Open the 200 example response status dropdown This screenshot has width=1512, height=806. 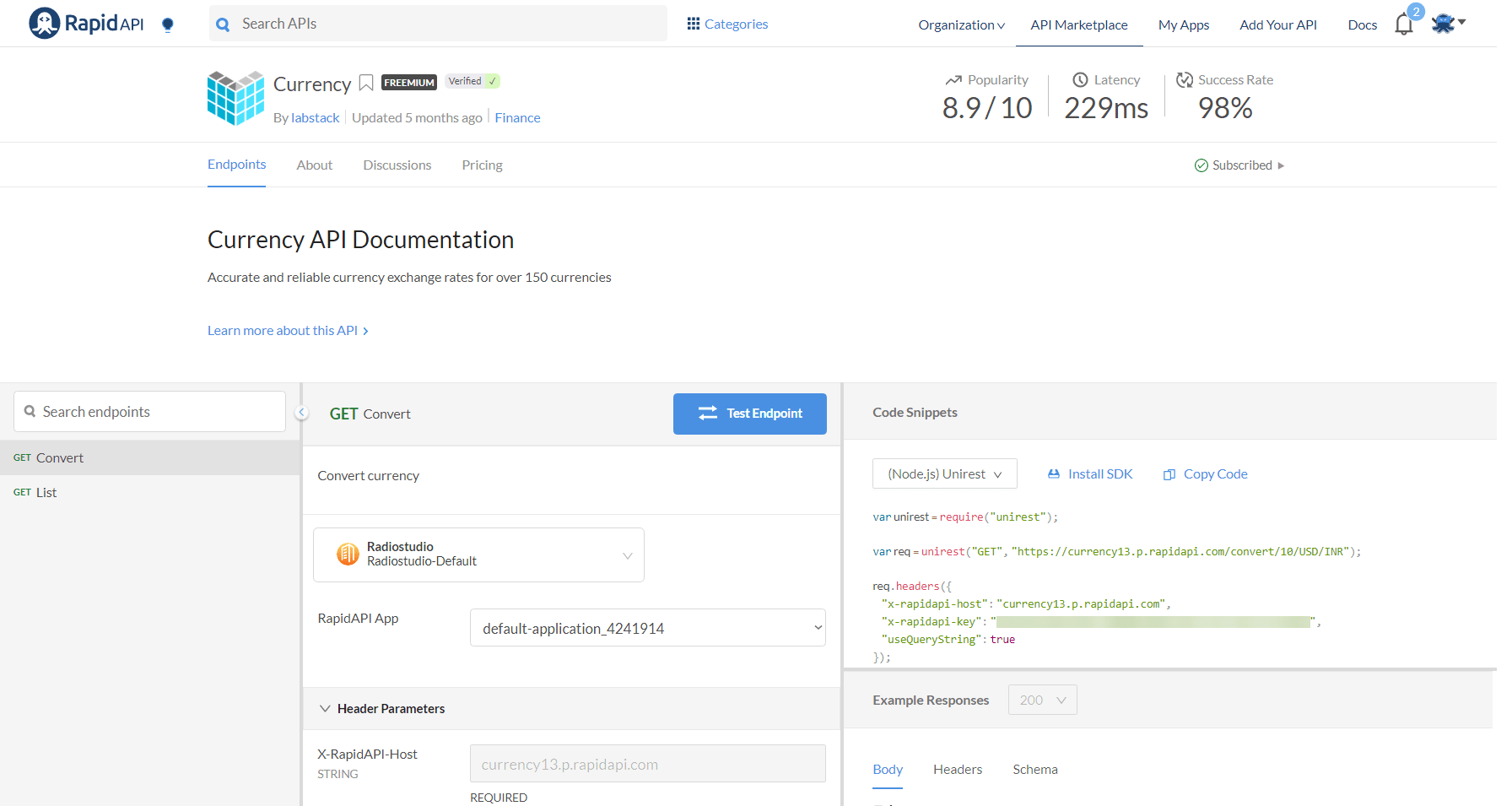(x=1043, y=700)
